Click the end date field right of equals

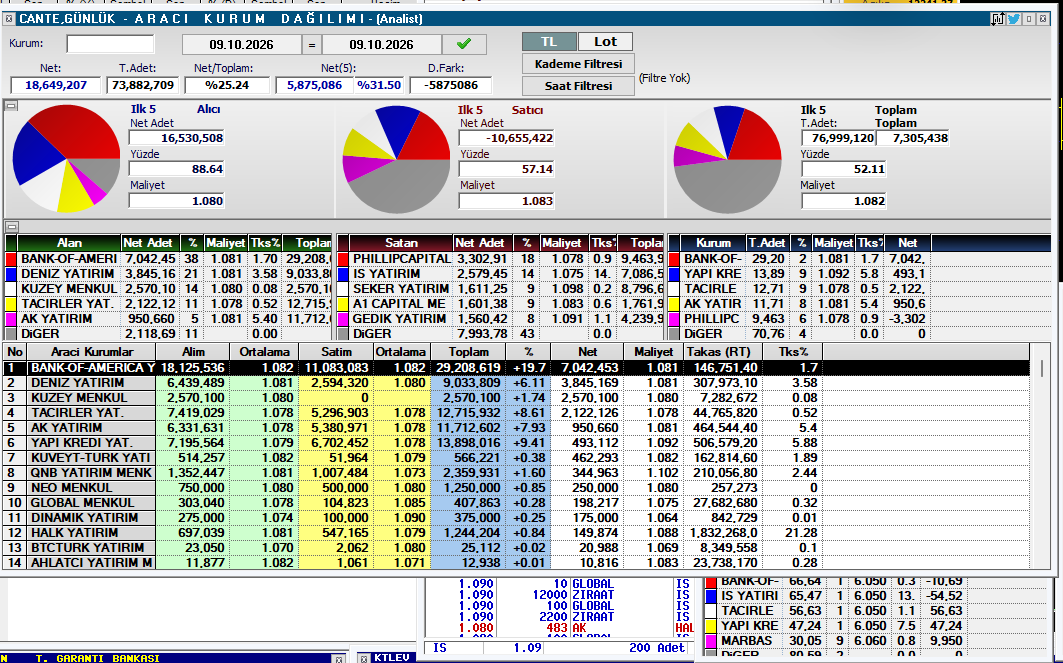click(382, 45)
